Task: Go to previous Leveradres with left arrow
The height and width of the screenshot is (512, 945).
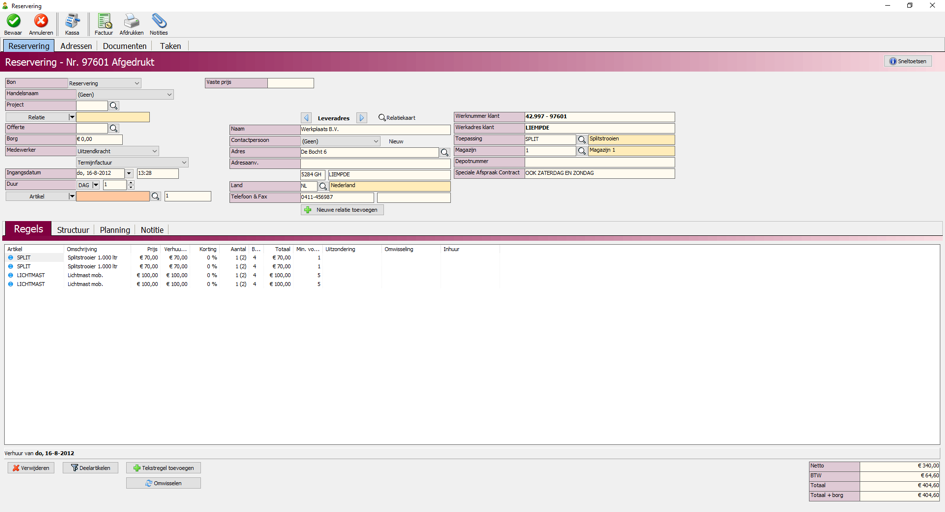Action: (x=306, y=118)
